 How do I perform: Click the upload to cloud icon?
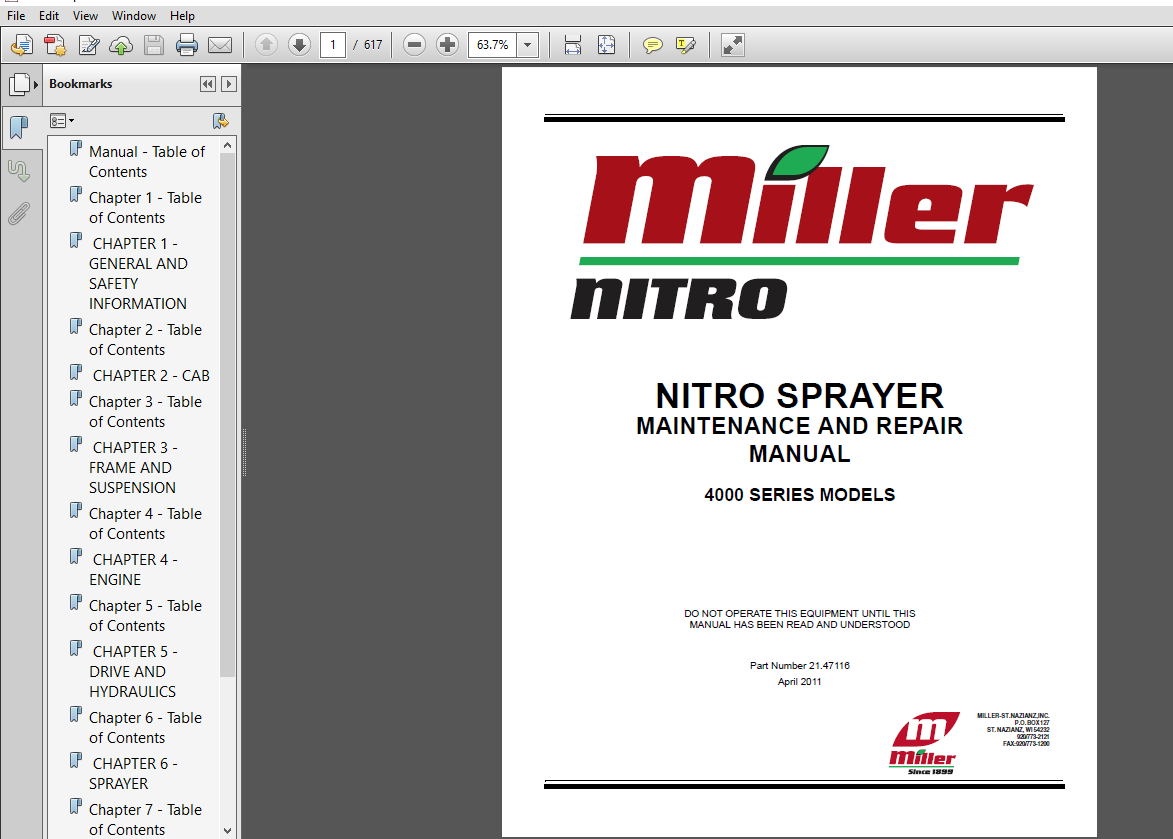121,46
